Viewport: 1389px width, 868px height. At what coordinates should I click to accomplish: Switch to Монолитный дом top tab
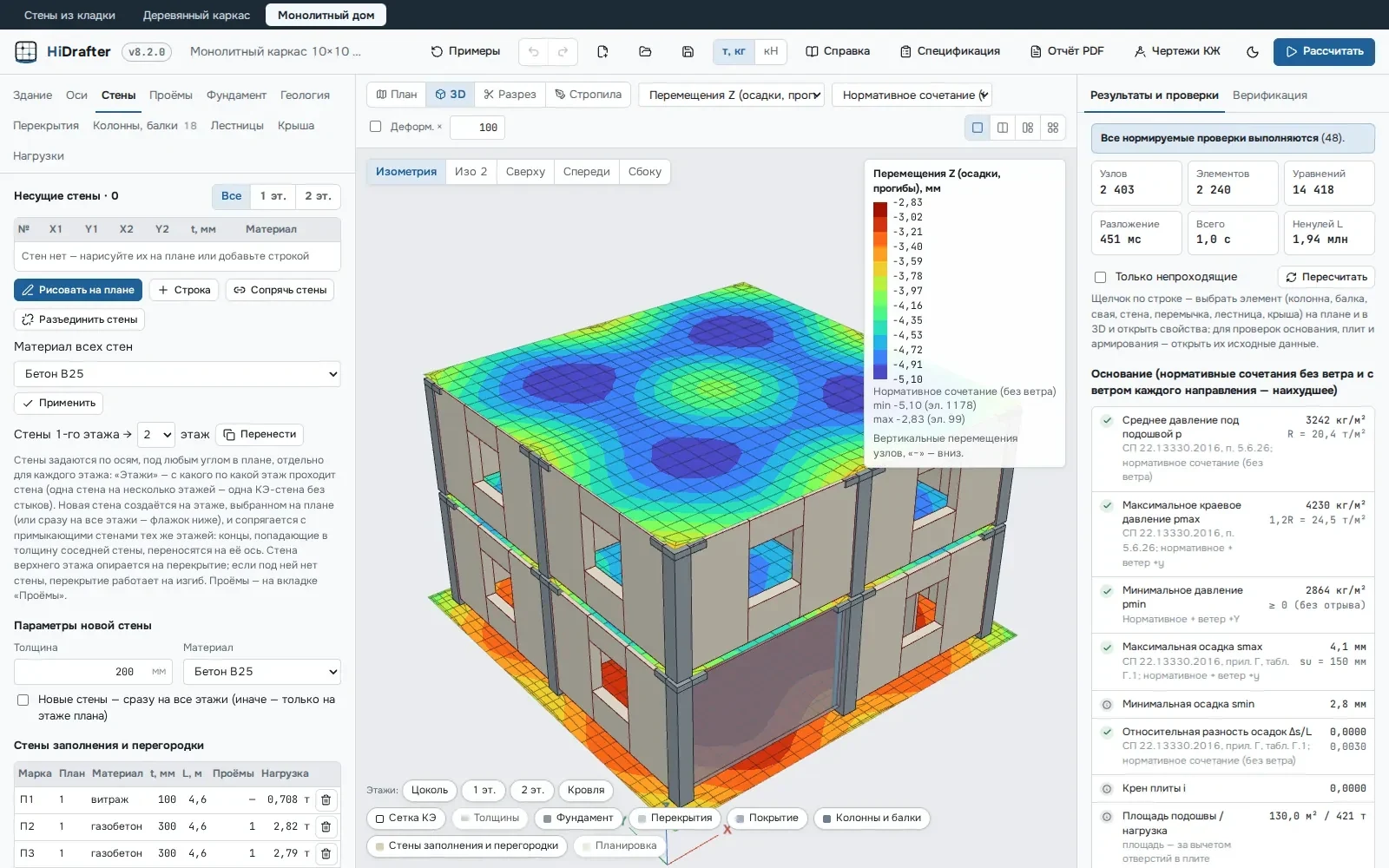point(326,16)
